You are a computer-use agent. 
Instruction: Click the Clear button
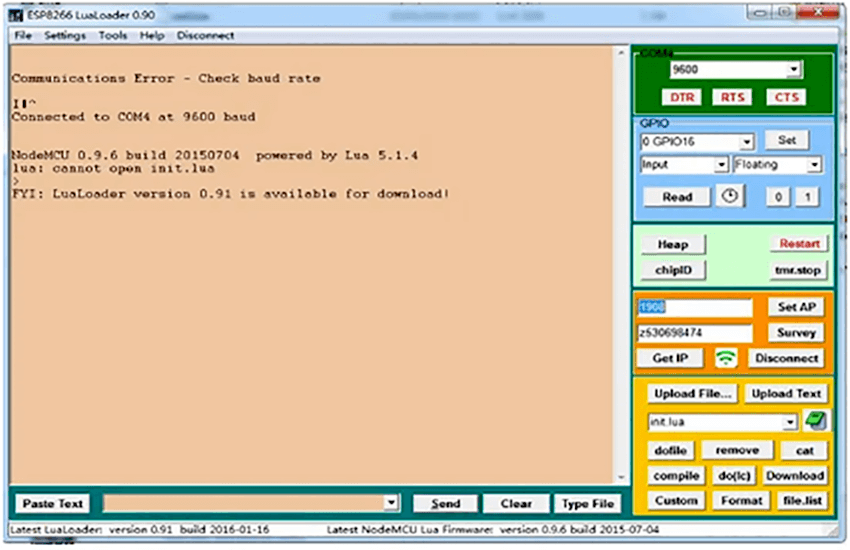[x=516, y=504]
